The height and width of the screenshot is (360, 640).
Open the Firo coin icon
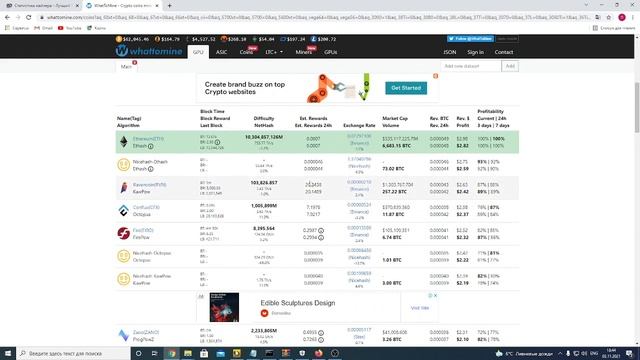coord(124,233)
